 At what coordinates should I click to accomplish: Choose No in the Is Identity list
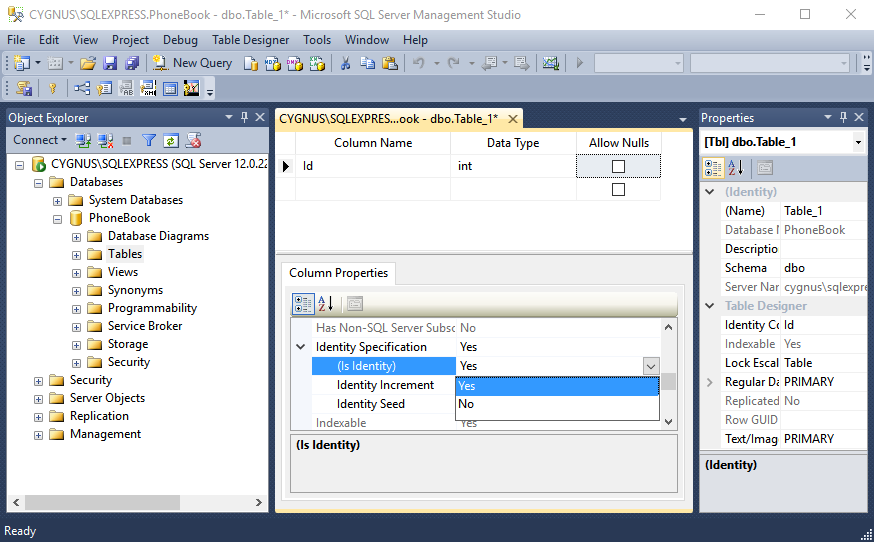click(557, 404)
